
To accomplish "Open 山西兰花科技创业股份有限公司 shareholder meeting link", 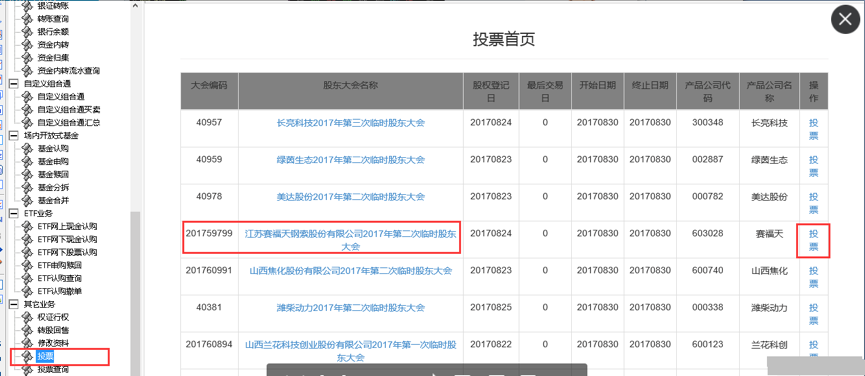I will [x=351, y=351].
